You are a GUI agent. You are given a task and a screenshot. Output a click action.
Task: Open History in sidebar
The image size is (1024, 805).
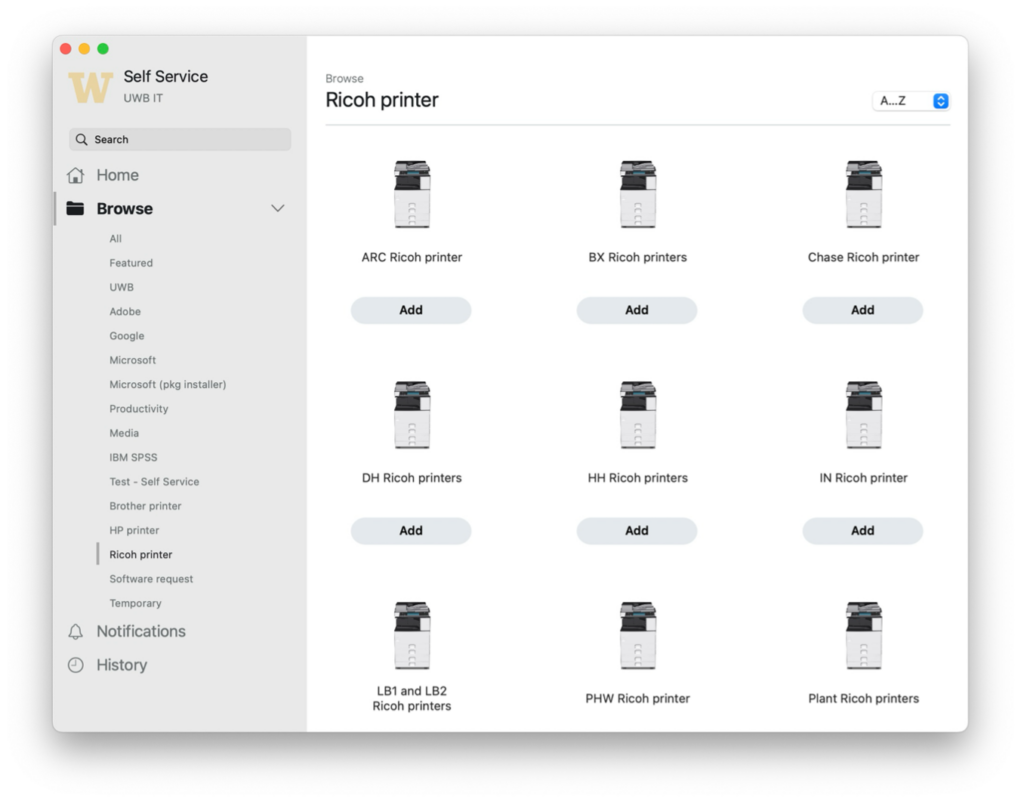[x=121, y=665]
